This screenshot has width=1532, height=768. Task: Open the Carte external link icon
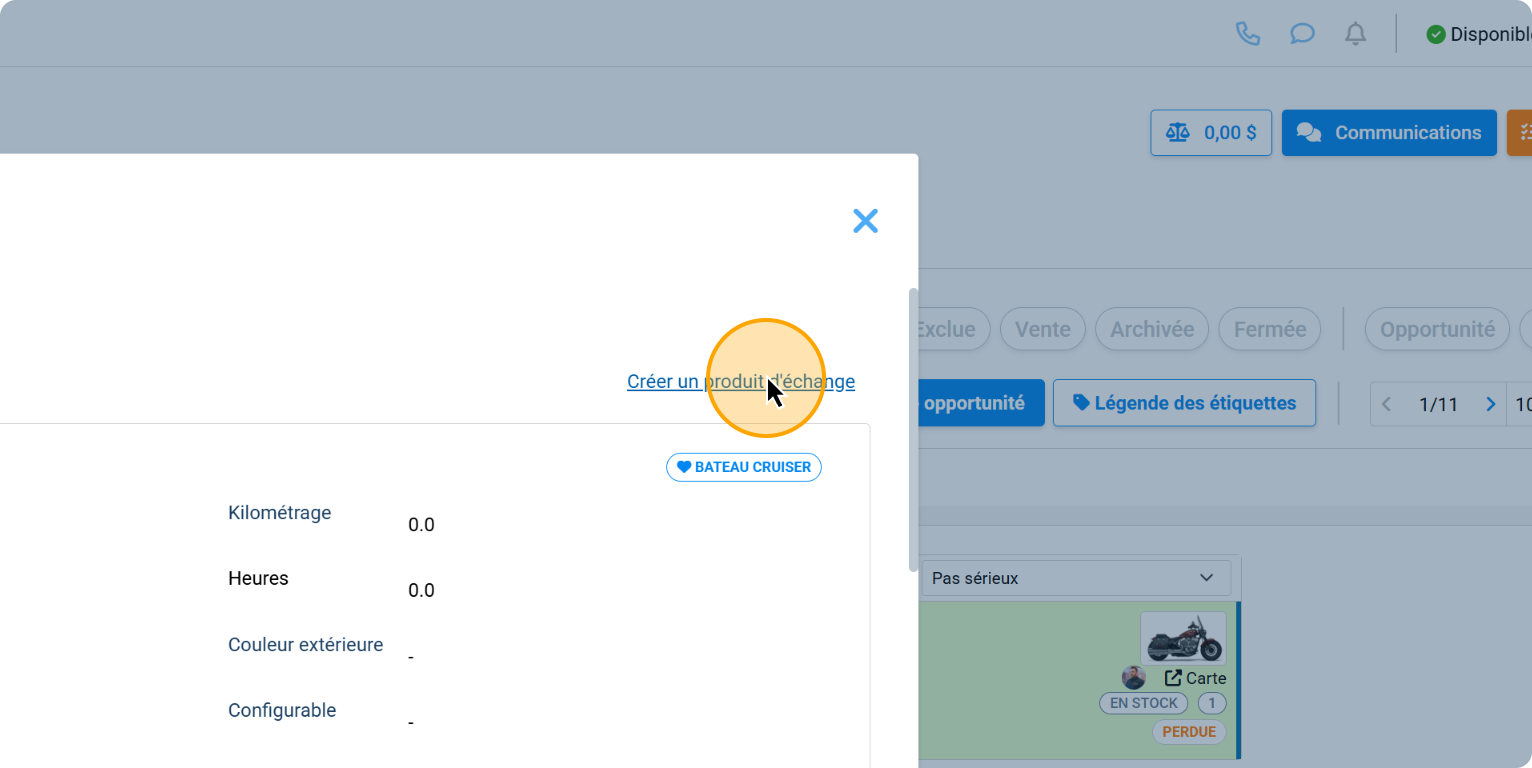1174,678
